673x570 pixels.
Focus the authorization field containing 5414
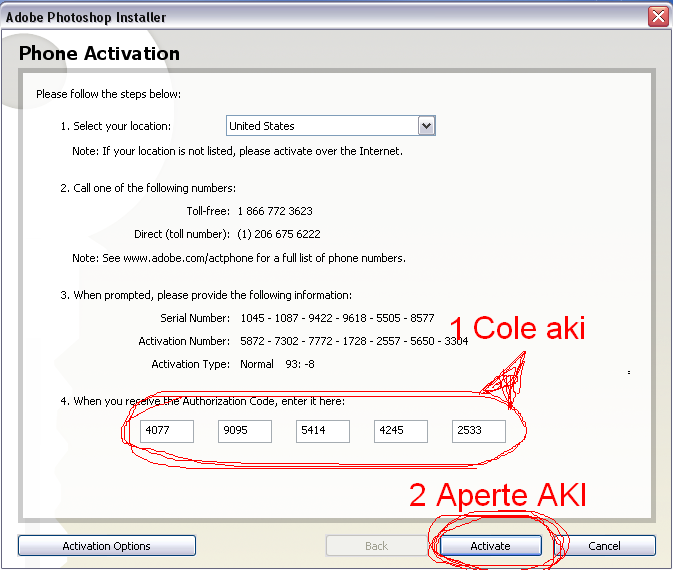click(323, 431)
